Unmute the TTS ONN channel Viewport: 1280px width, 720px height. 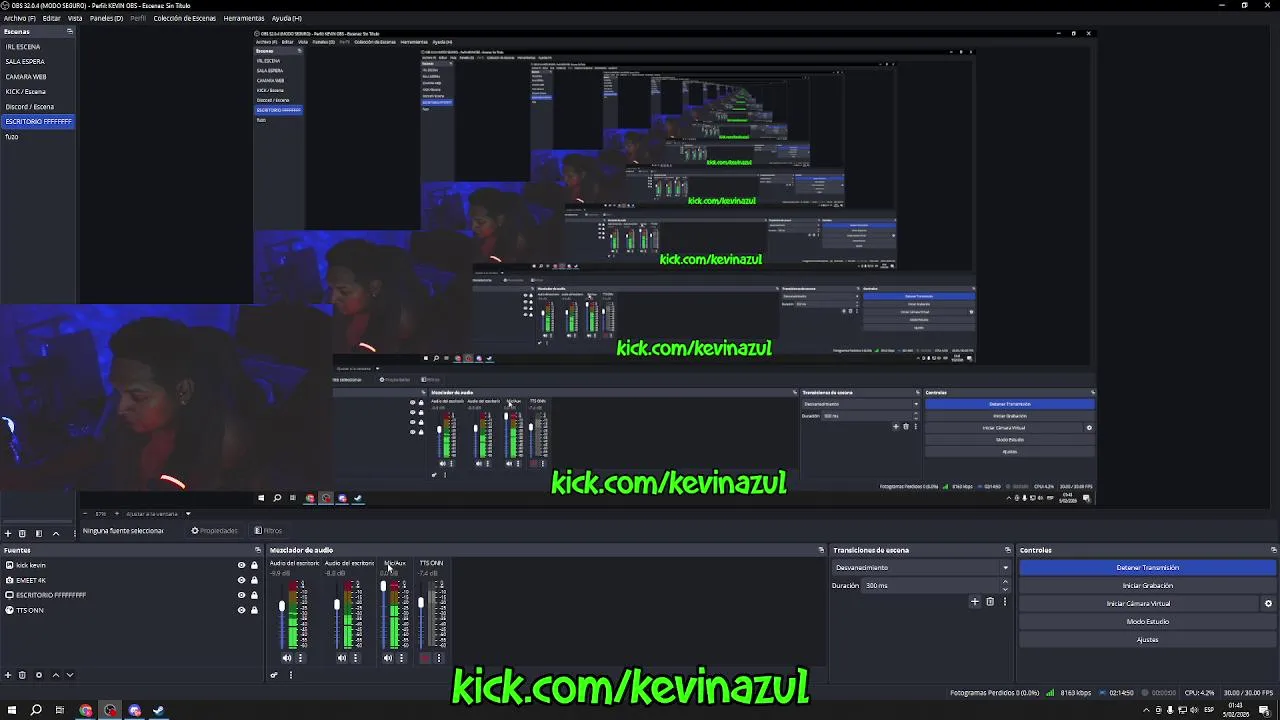point(425,658)
